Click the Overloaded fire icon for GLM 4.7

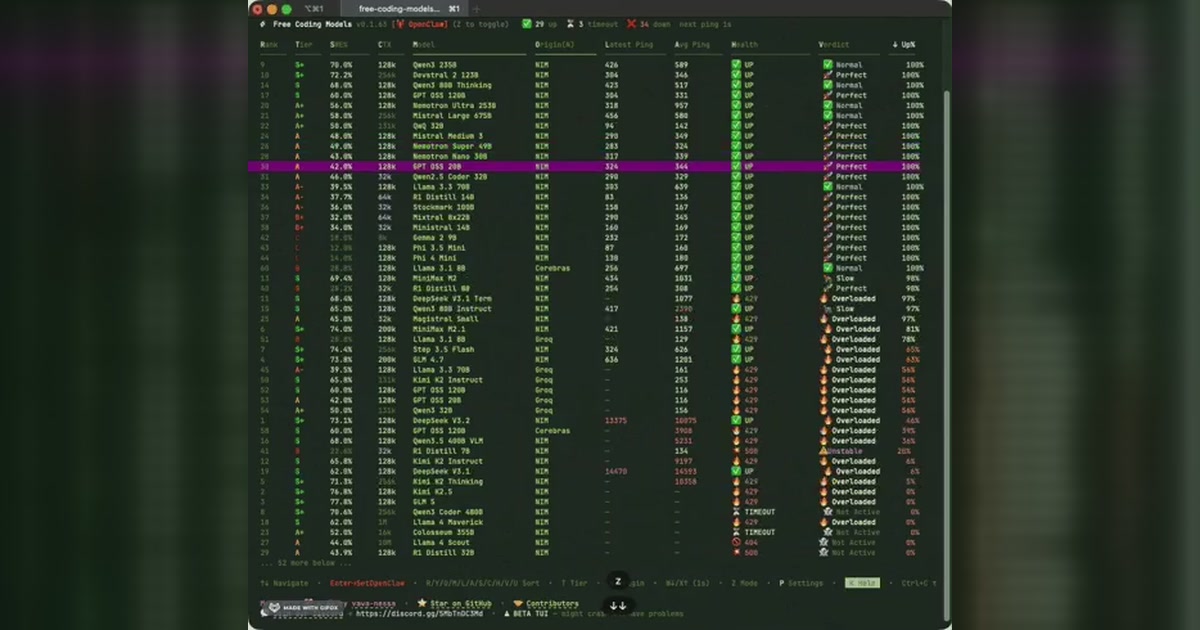coord(826,360)
